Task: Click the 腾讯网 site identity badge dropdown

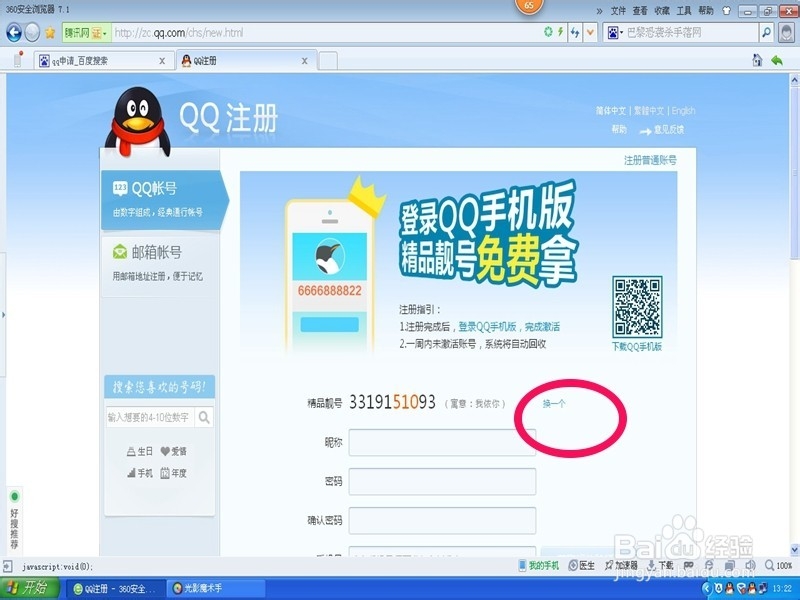Action: 86,33
